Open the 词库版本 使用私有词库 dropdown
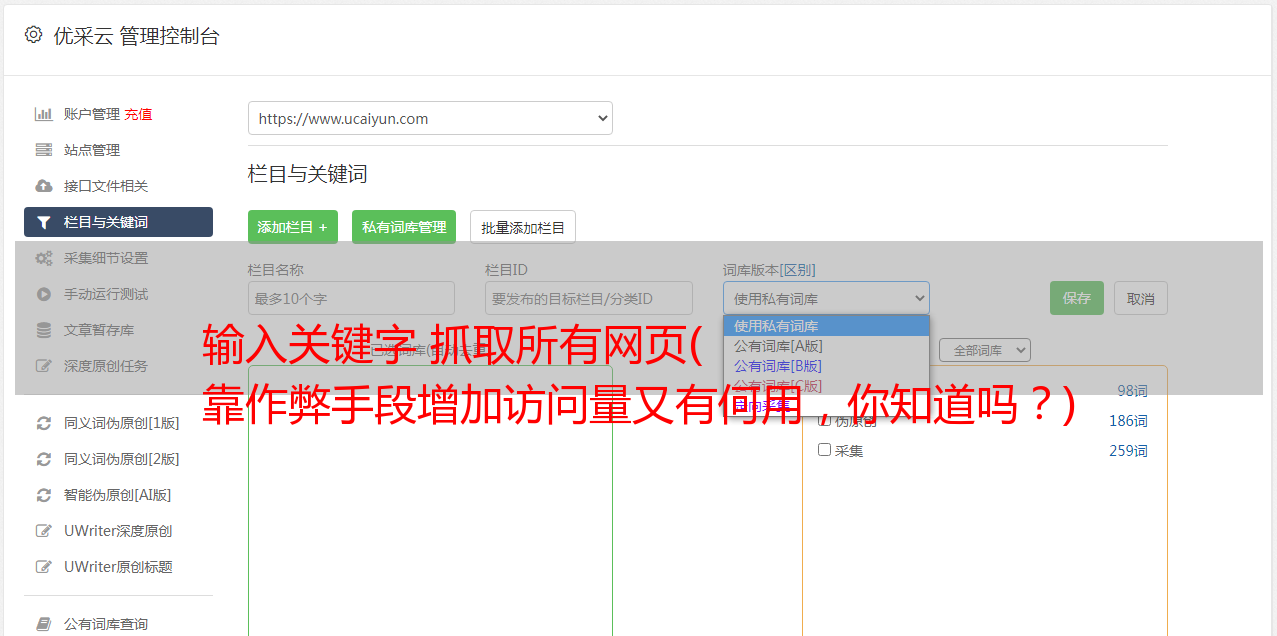 click(826, 298)
